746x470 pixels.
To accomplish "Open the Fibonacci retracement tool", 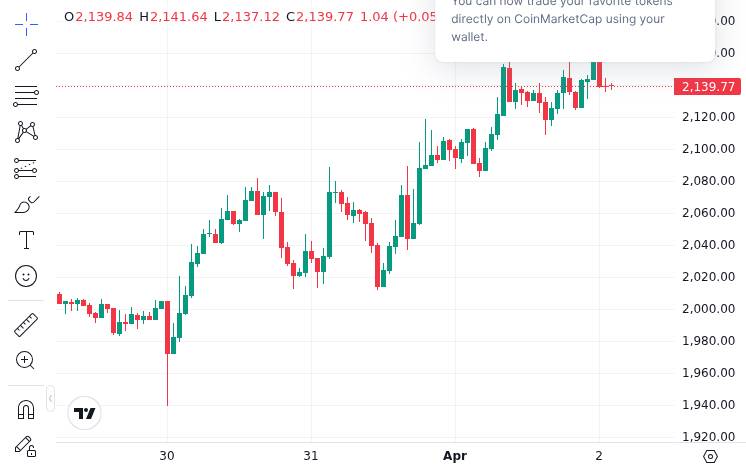I will click(26, 96).
